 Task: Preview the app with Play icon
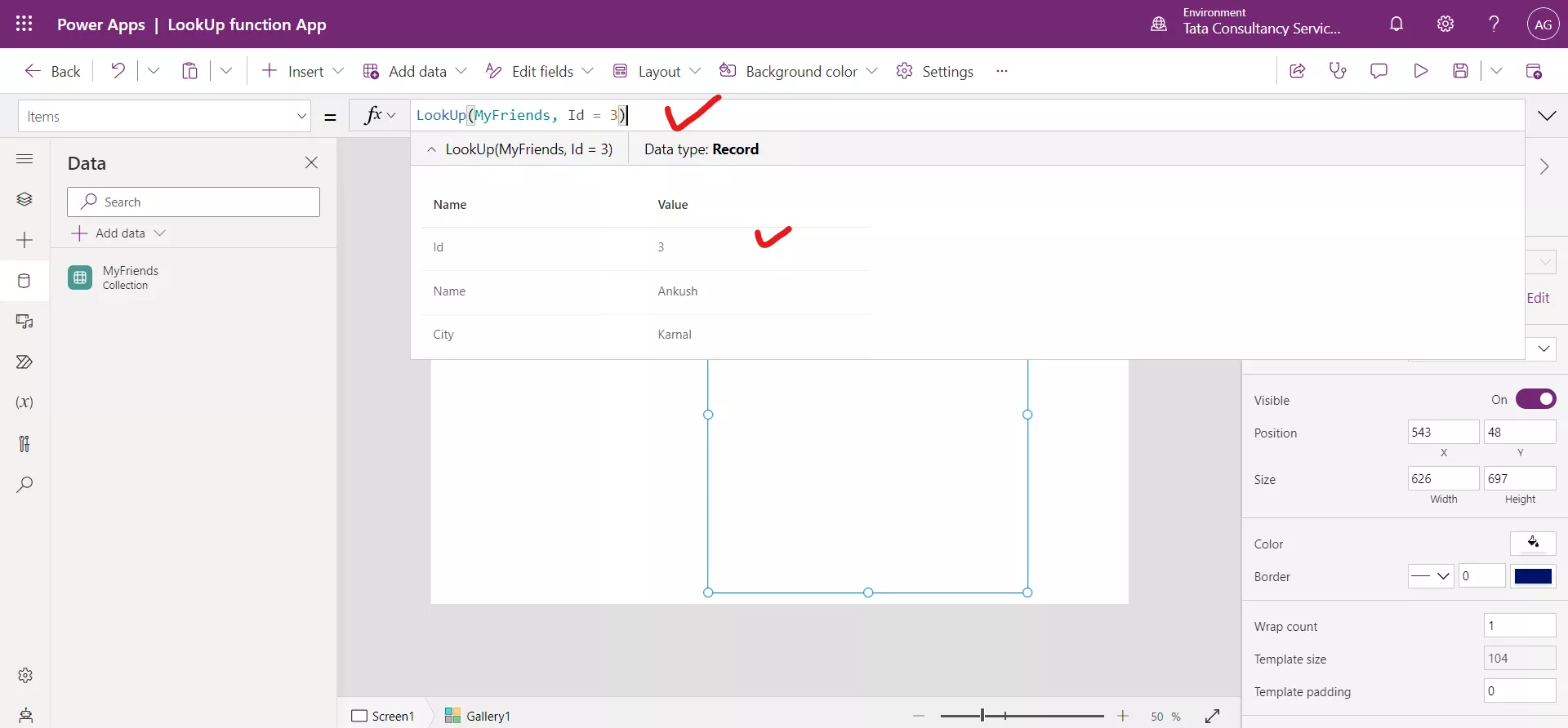[1420, 71]
